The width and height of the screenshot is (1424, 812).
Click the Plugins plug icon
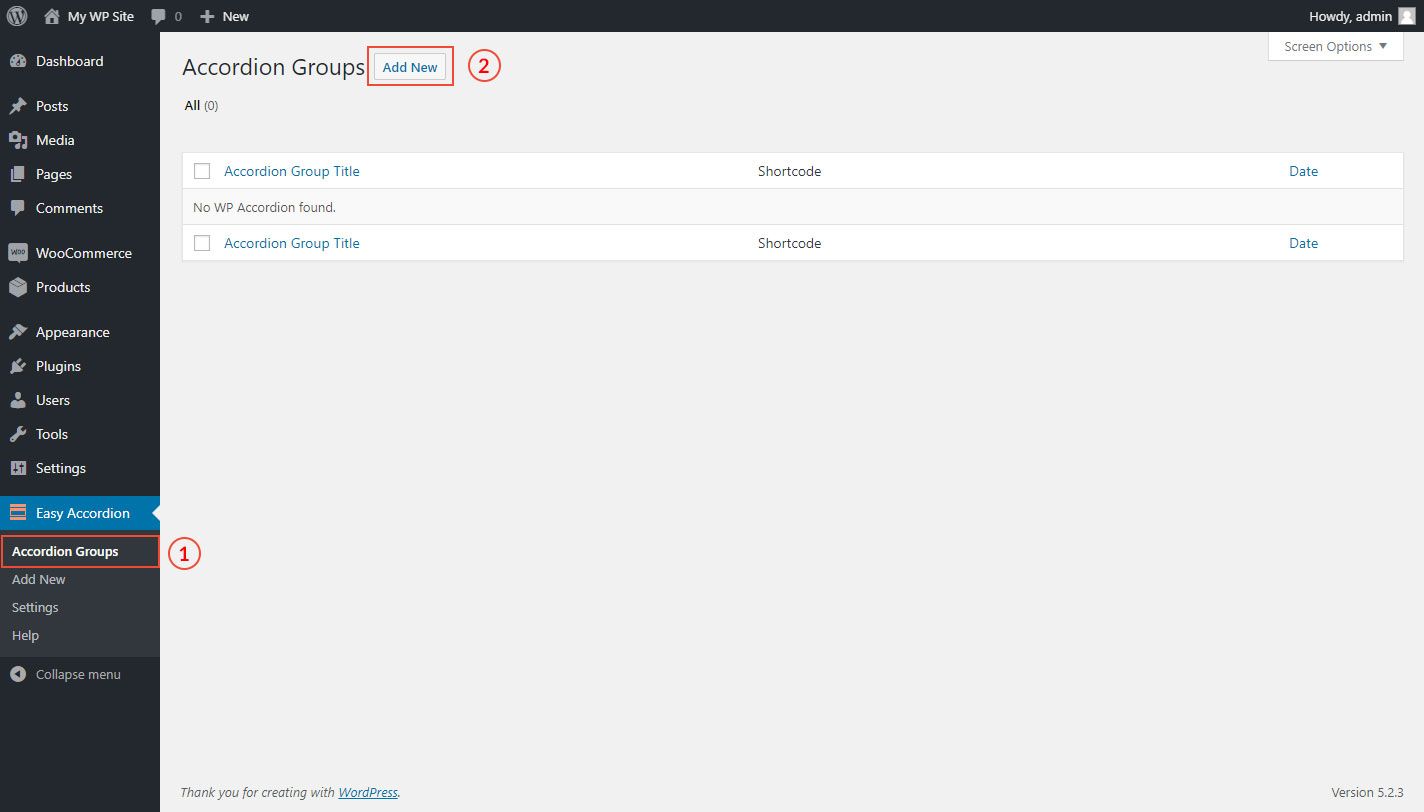(x=17, y=366)
